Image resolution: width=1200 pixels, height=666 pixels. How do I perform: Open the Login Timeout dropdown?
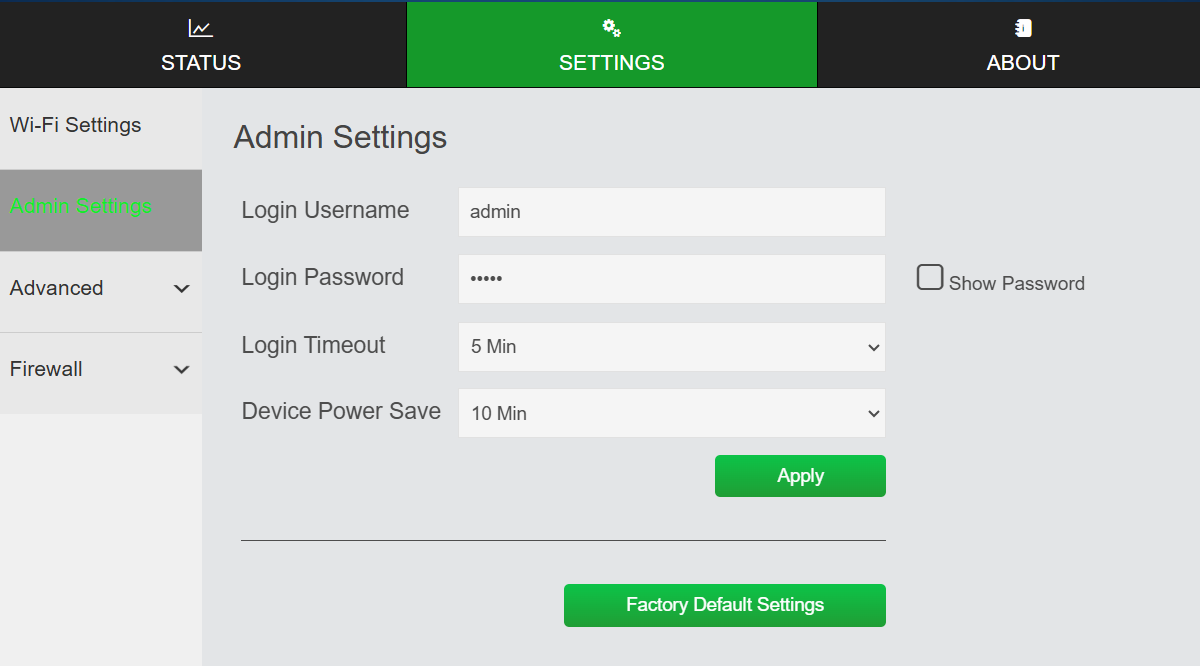click(x=671, y=347)
